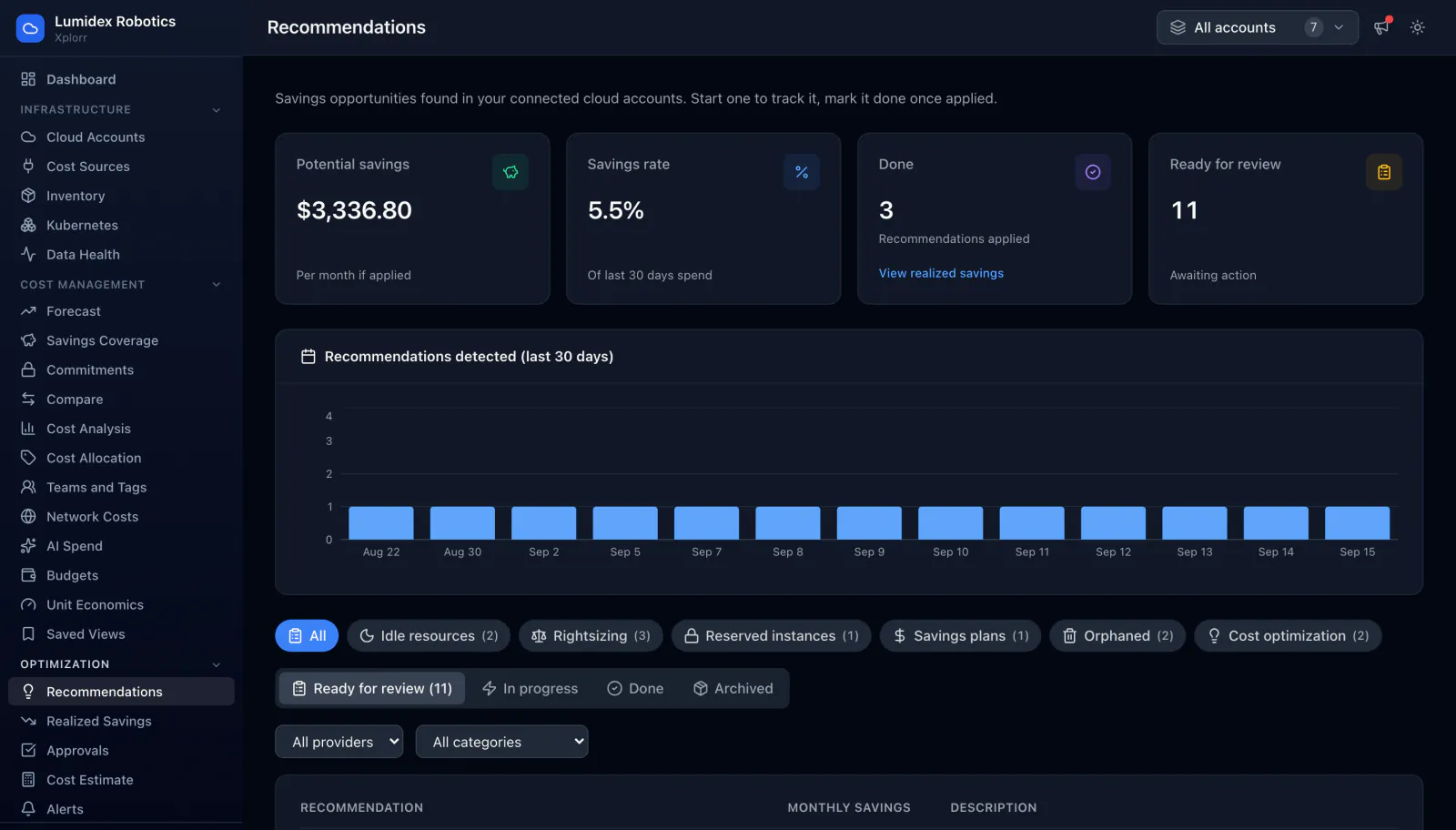Open Cost Allocation
The image size is (1456, 830).
(121, 458)
